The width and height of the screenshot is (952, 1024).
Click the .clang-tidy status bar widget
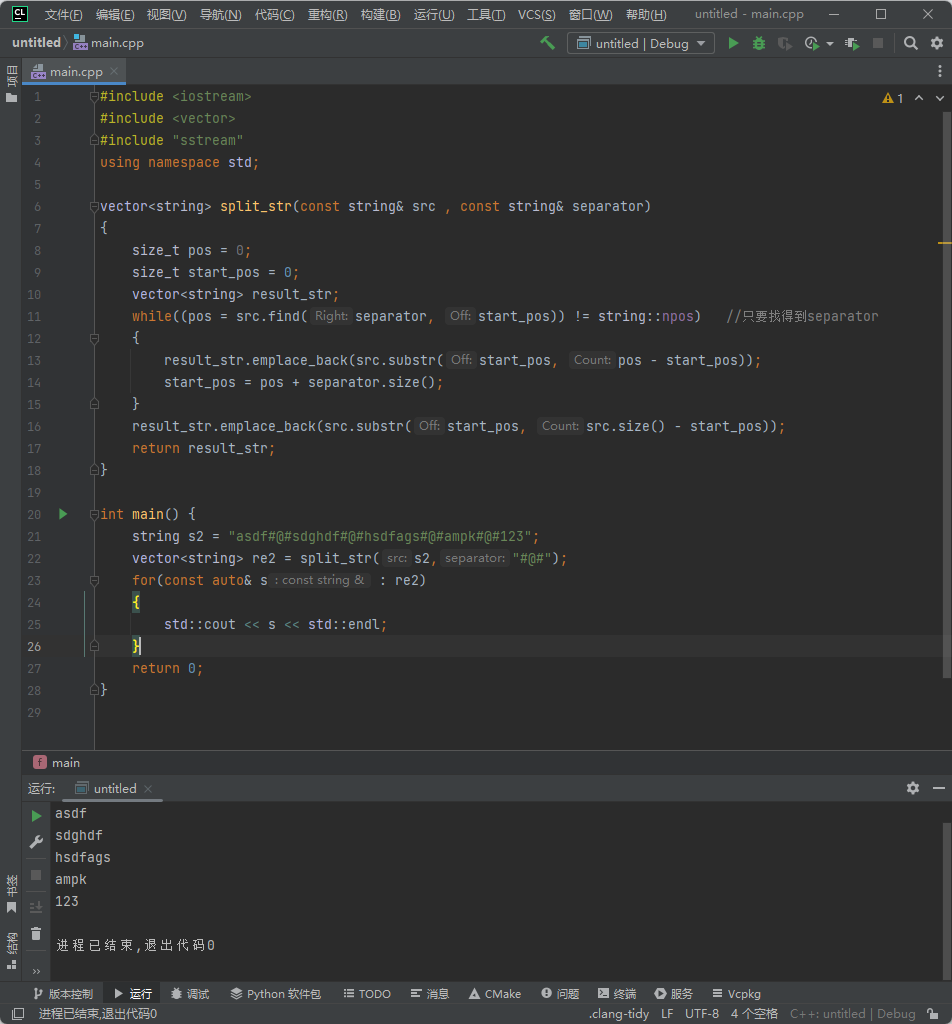point(619,1014)
